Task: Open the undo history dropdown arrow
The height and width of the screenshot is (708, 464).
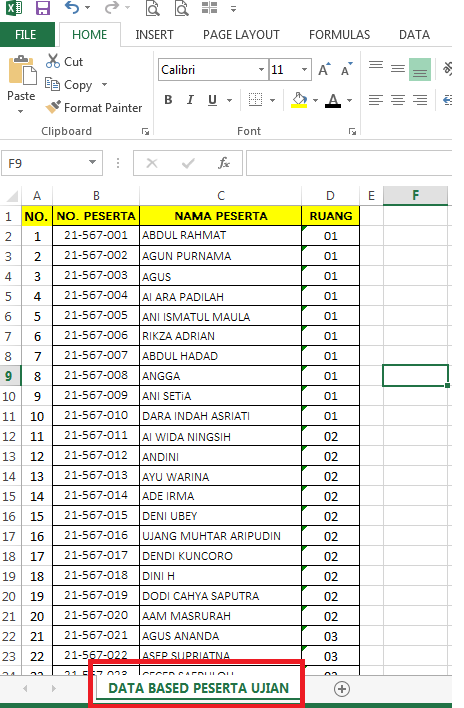Action: [88, 8]
